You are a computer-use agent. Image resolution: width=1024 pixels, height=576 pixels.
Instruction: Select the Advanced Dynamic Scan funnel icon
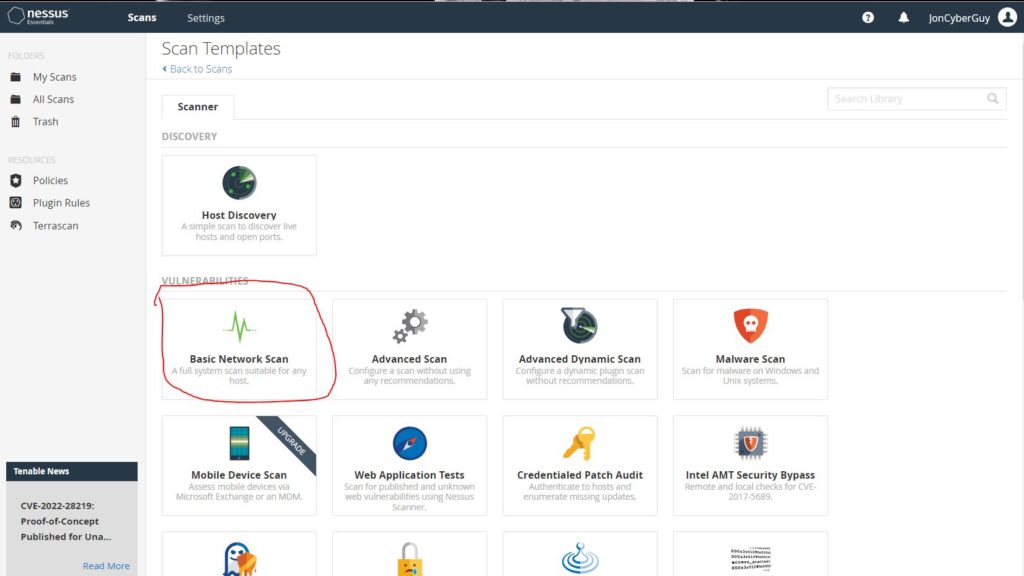click(579, 325)
